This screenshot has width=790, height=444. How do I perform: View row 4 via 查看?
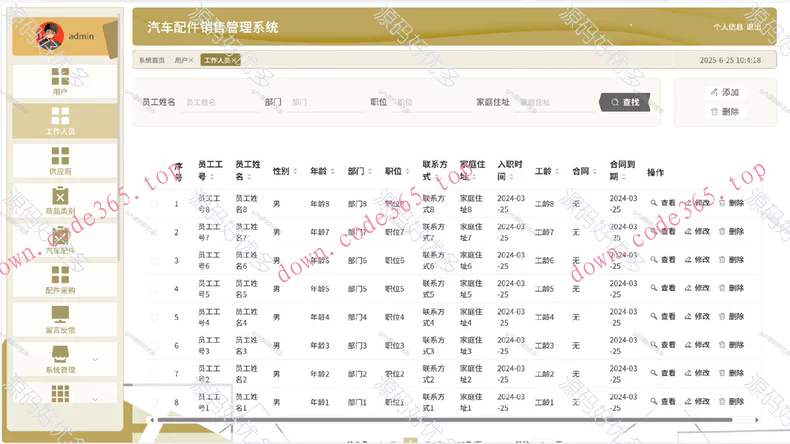(663, 288)
